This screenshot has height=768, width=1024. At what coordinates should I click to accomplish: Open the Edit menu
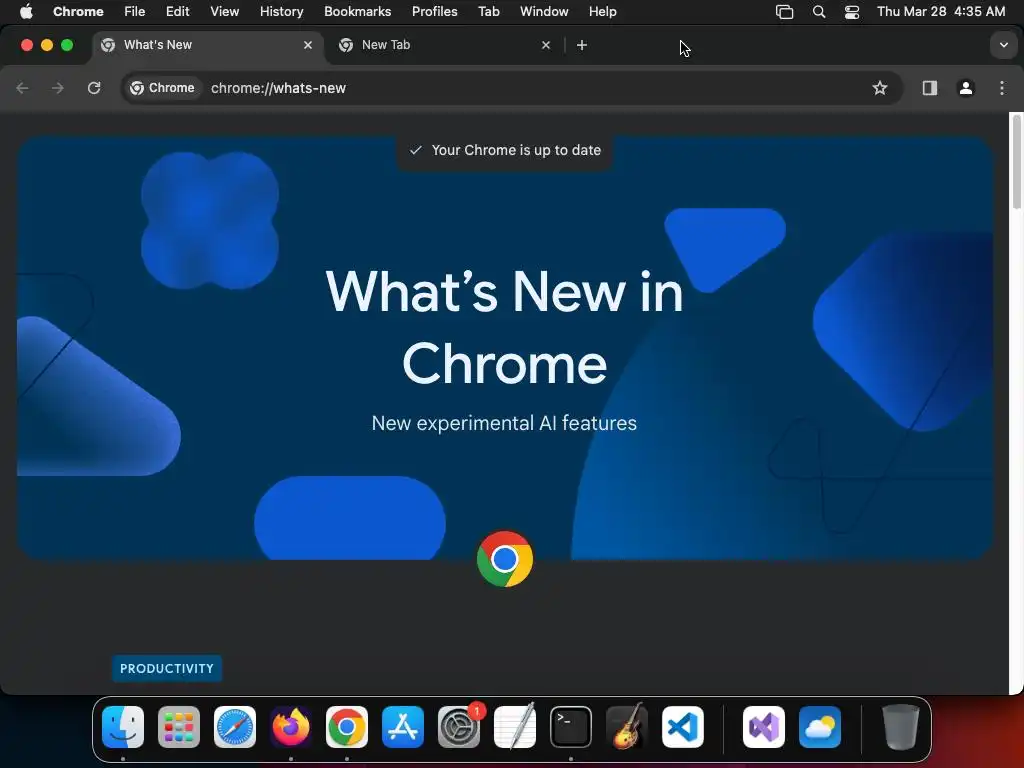coord(178,11)
